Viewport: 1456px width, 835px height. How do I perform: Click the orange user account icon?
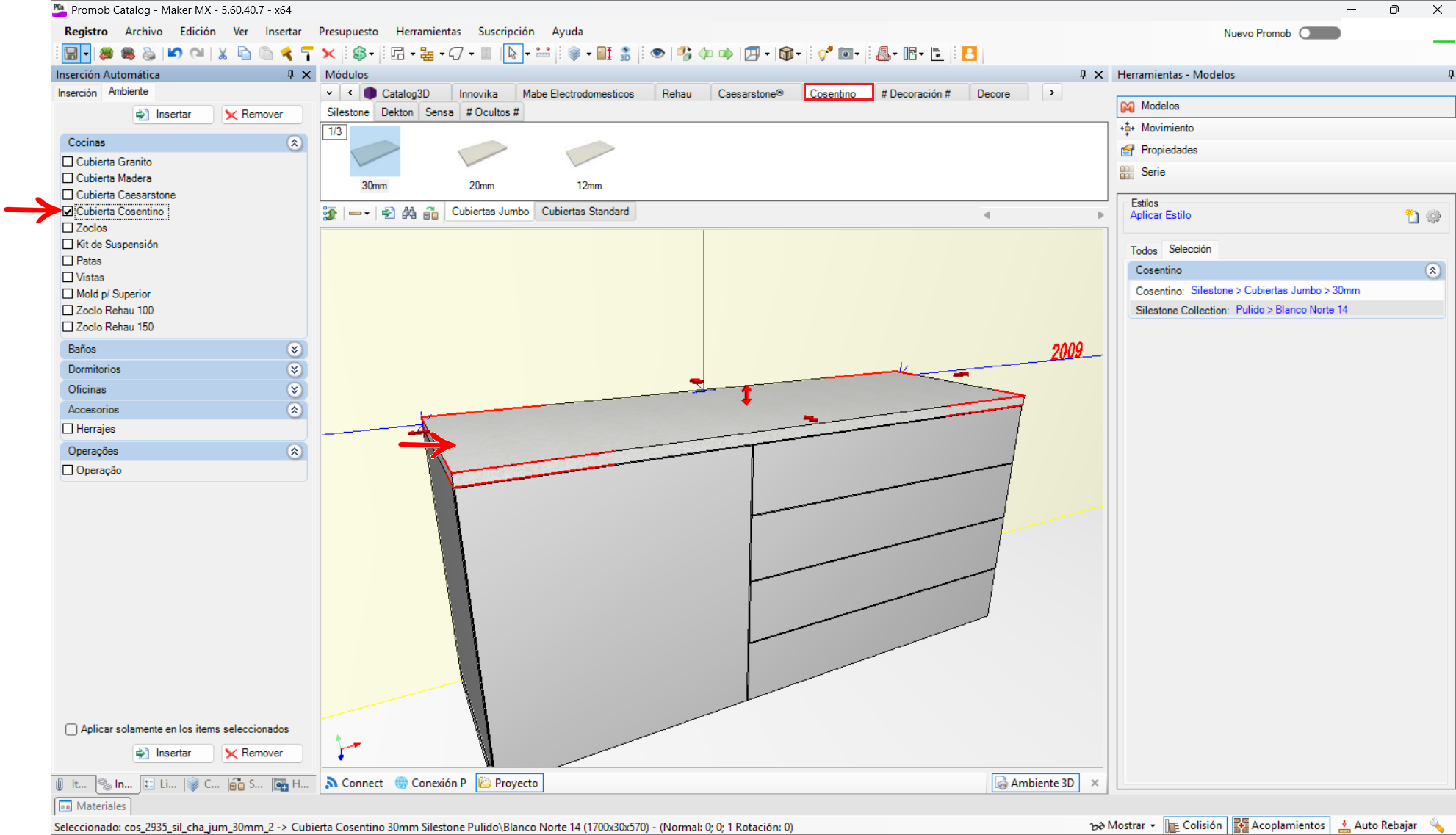969,54
